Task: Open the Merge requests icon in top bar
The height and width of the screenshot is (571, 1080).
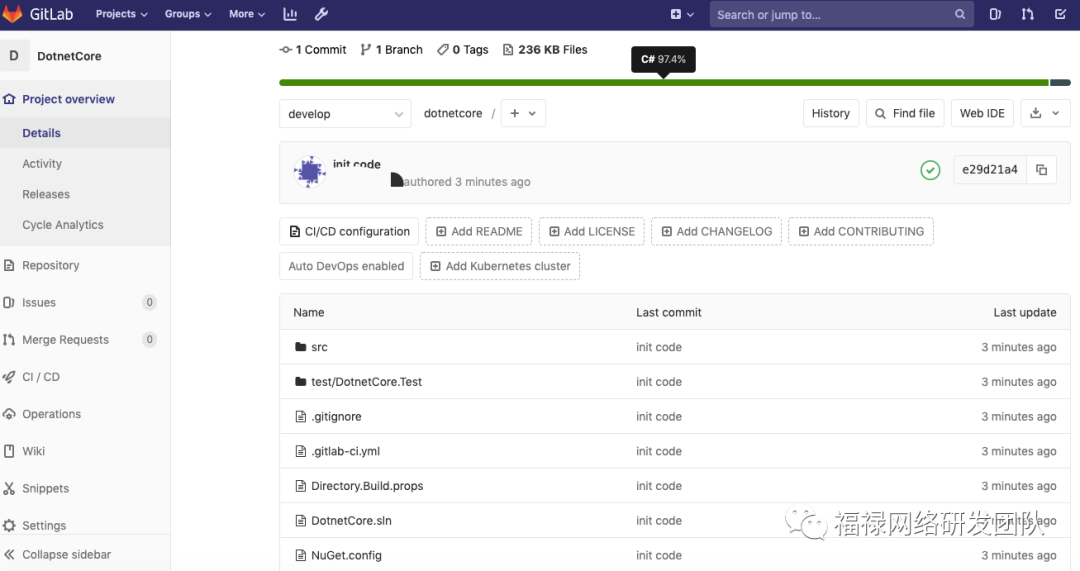Action: pos(1028,14)
